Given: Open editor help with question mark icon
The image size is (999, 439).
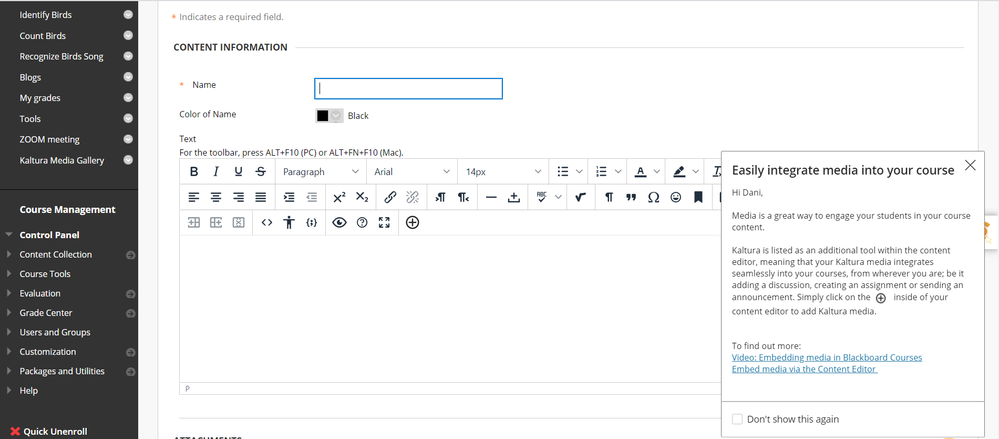Looking at the screenshot, I should tap(362, 222).
